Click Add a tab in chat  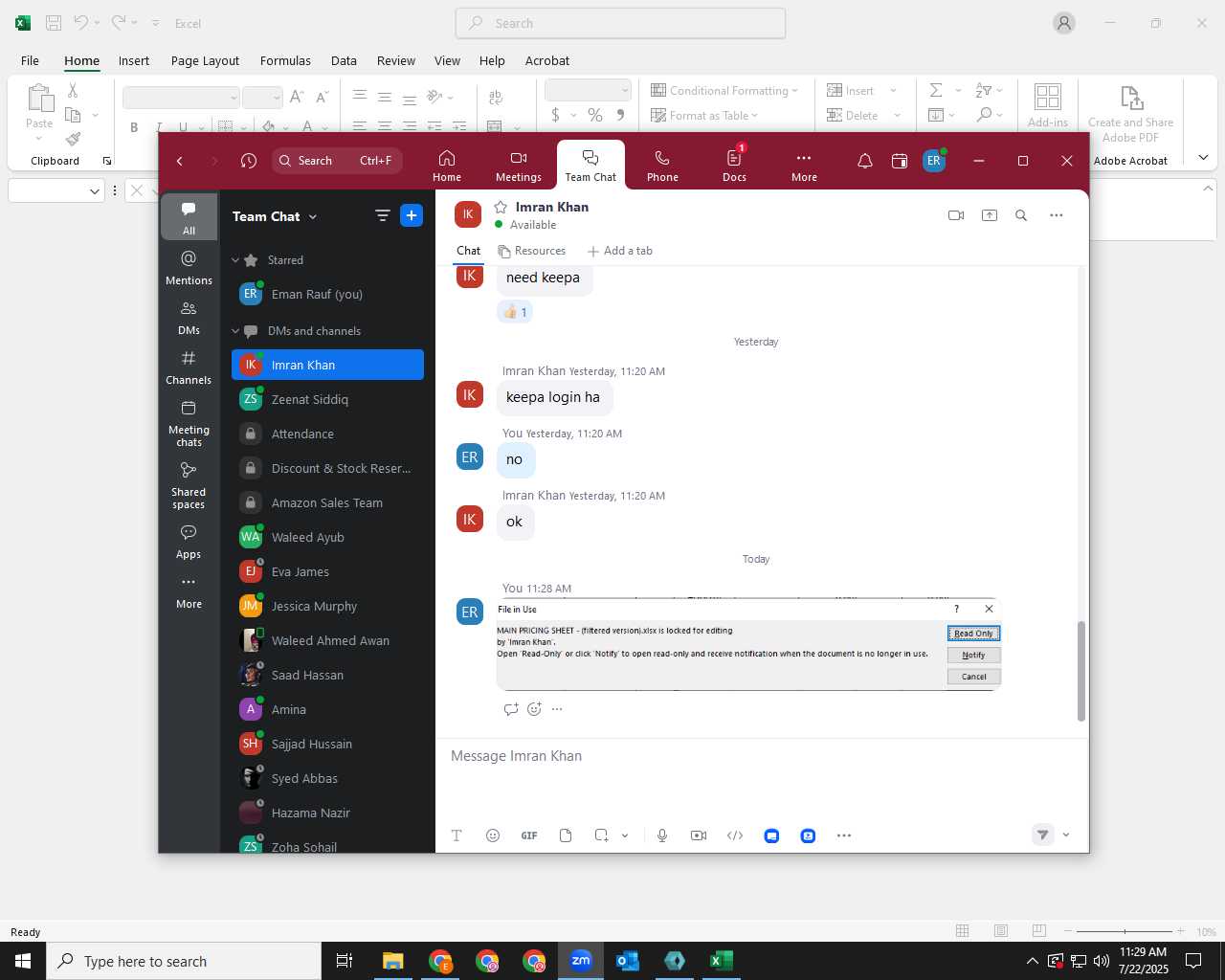click(x=619, y=251)
